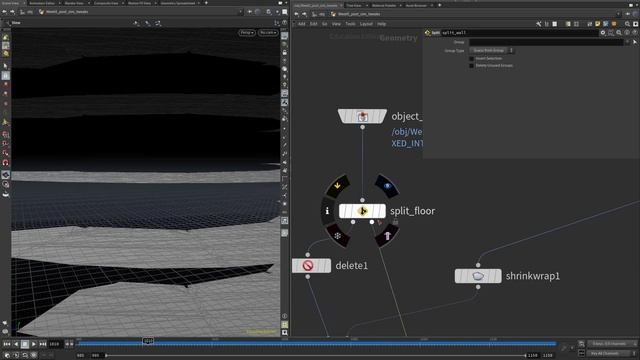Enable the Invert Selection checkbox

tap(471, 58)
